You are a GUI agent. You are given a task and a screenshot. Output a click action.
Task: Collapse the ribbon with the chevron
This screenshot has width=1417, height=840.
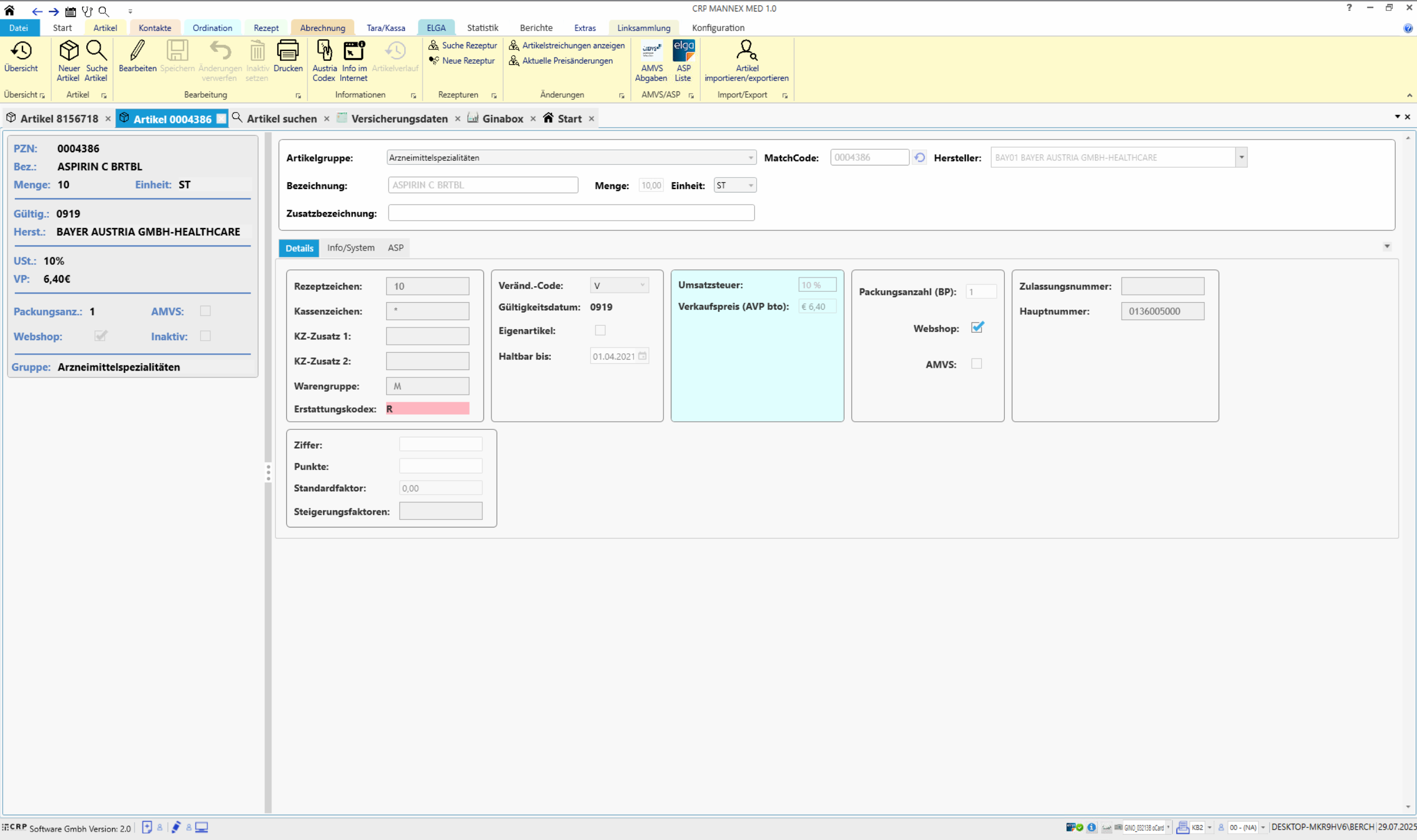pyautogui.click(x=1409, y=95)
